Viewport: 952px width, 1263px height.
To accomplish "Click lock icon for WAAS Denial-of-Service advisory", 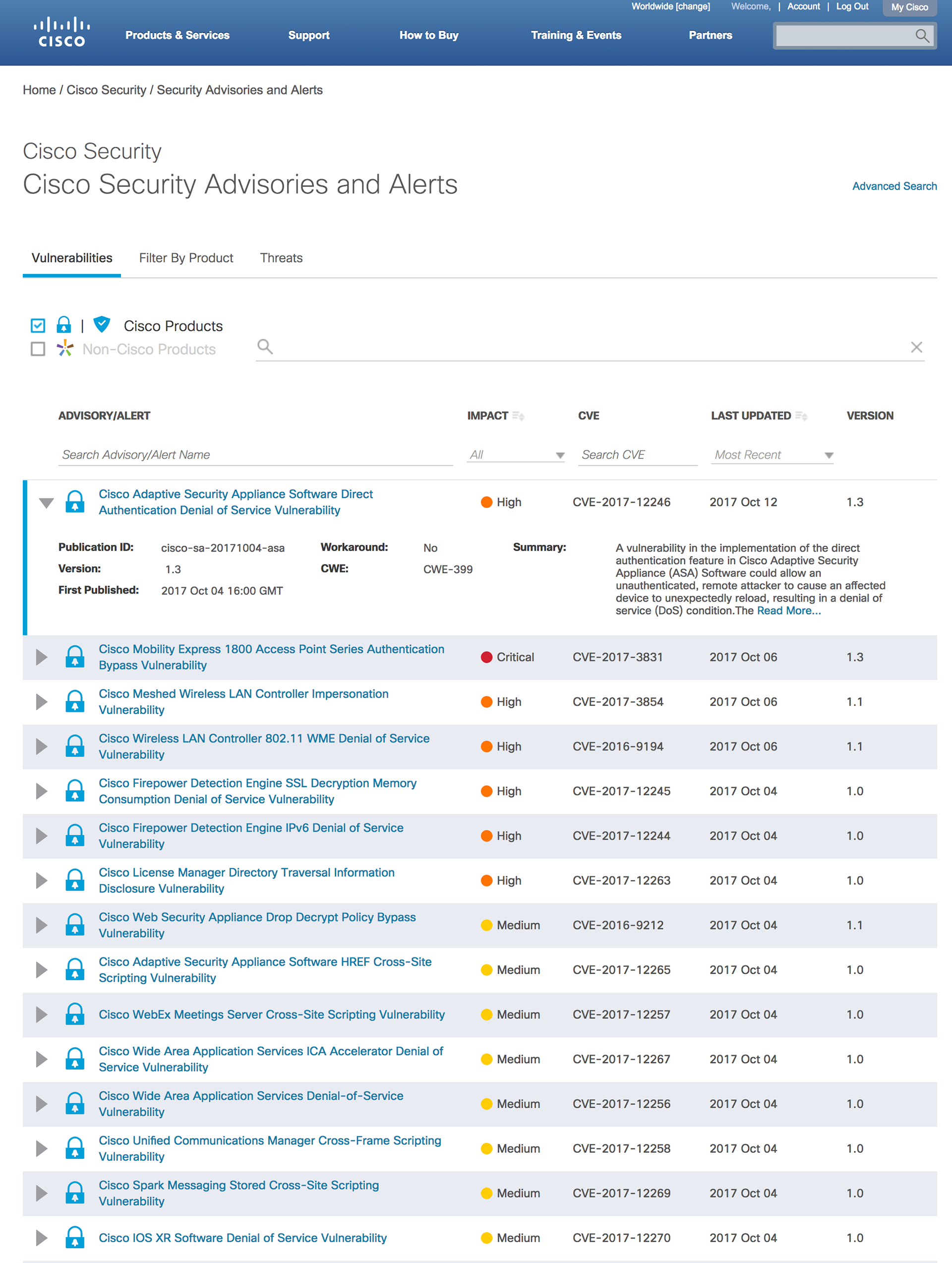I will pos(75,1104).
